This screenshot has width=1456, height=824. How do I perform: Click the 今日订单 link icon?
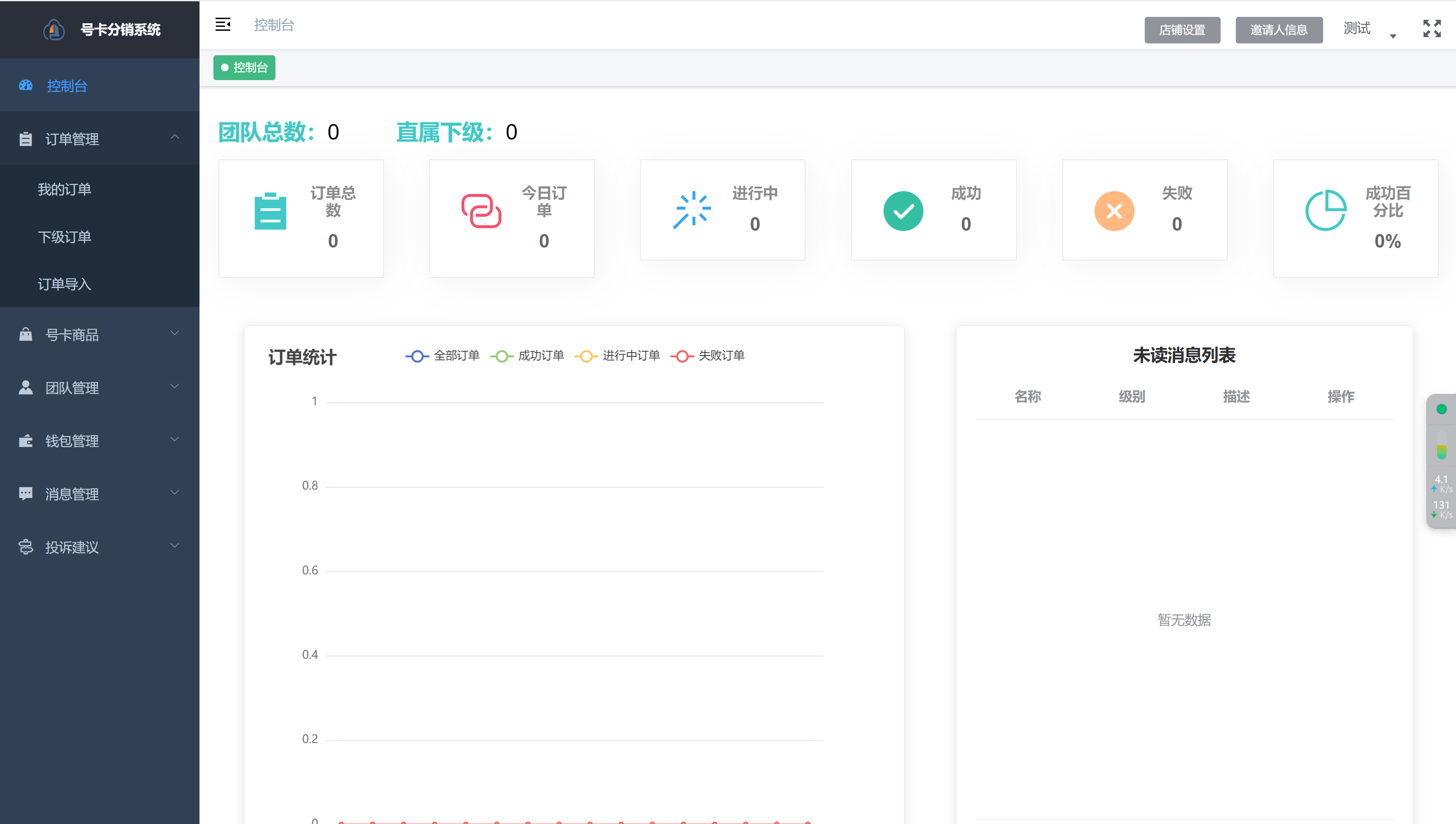click(x=481, y=211)
